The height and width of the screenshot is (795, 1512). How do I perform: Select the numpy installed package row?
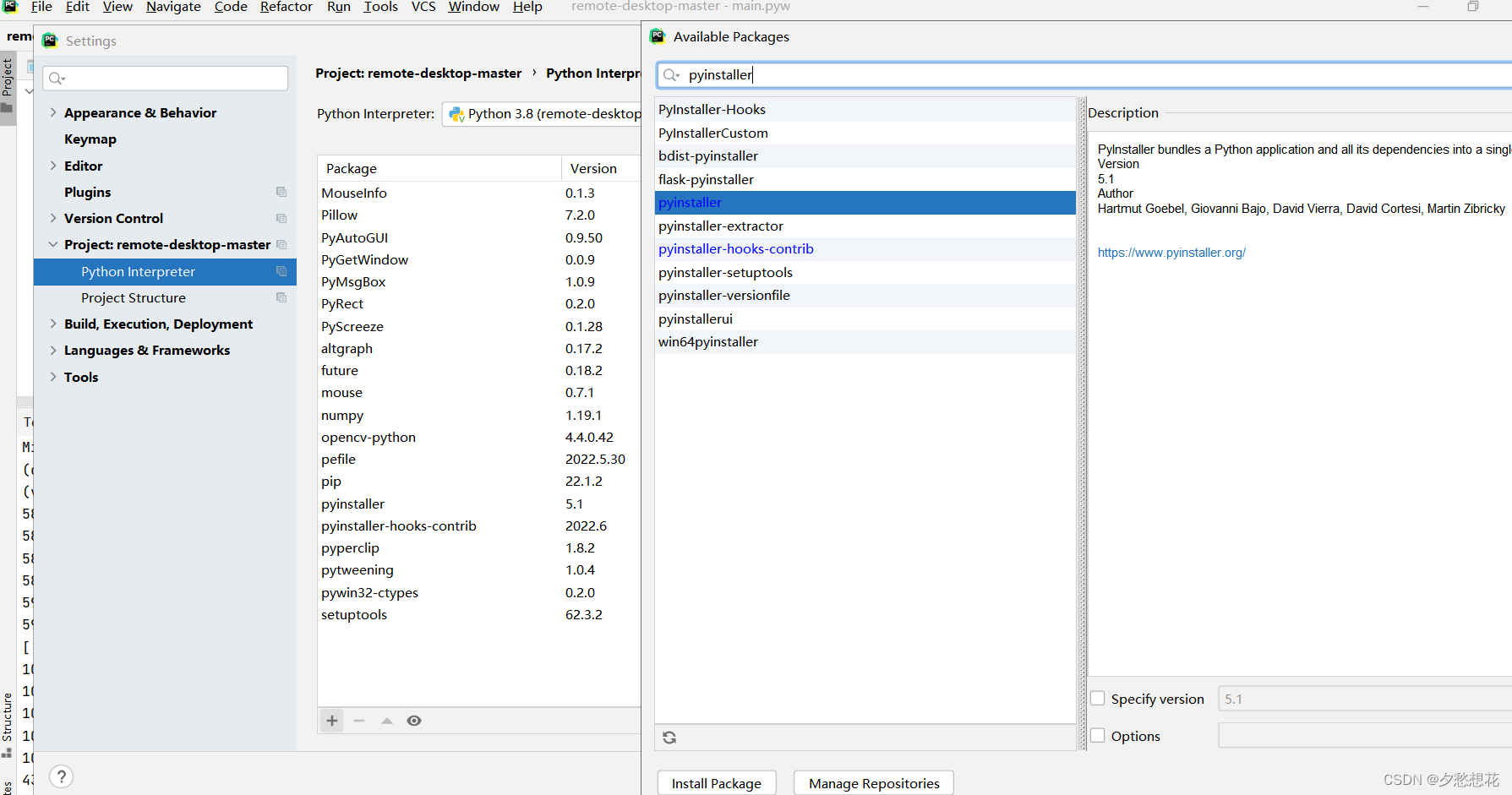tap(479, 415)
